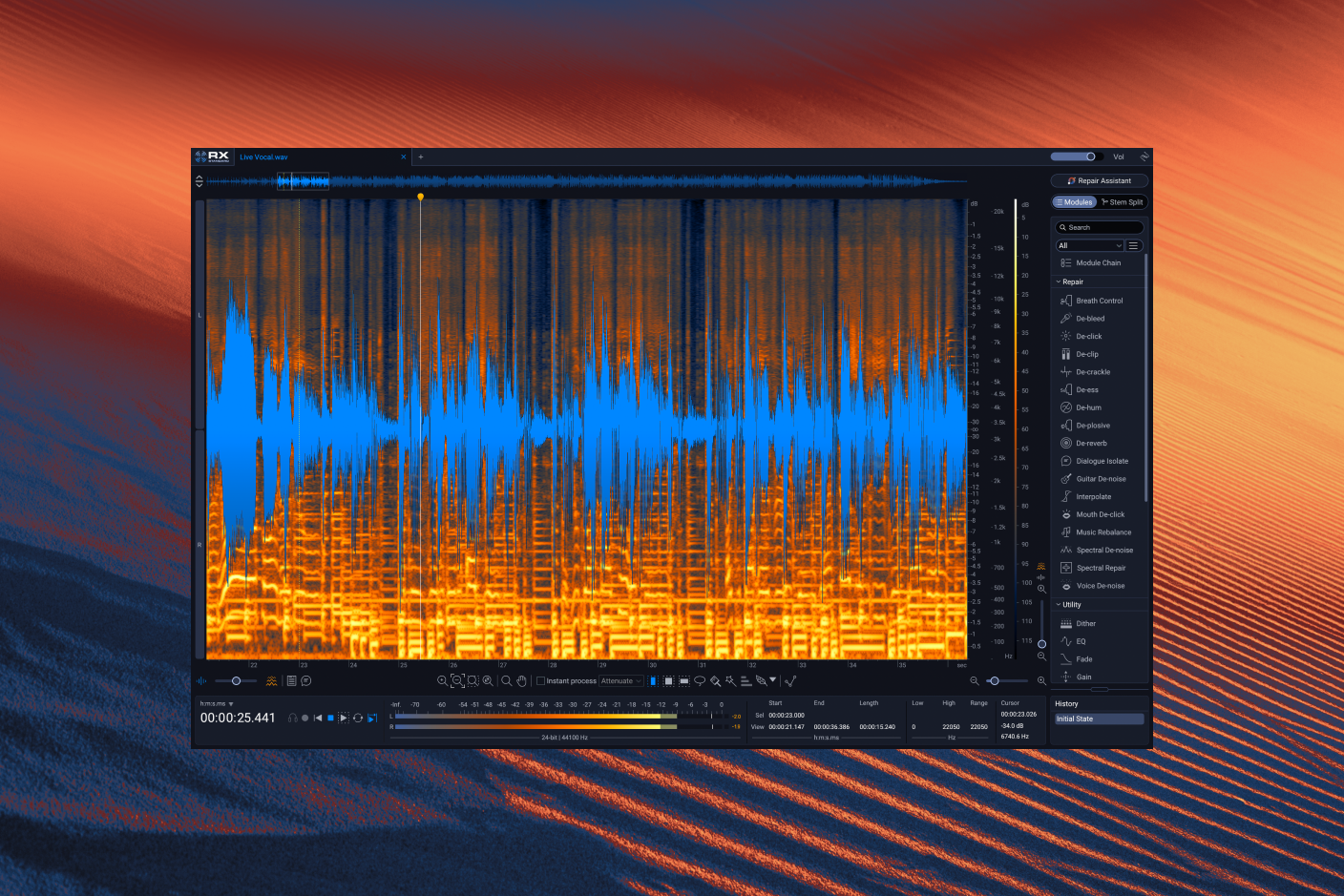The image size is (1344, 896).
Task: Adjust the horizontal zoom slider
Action: (1007, 680)
